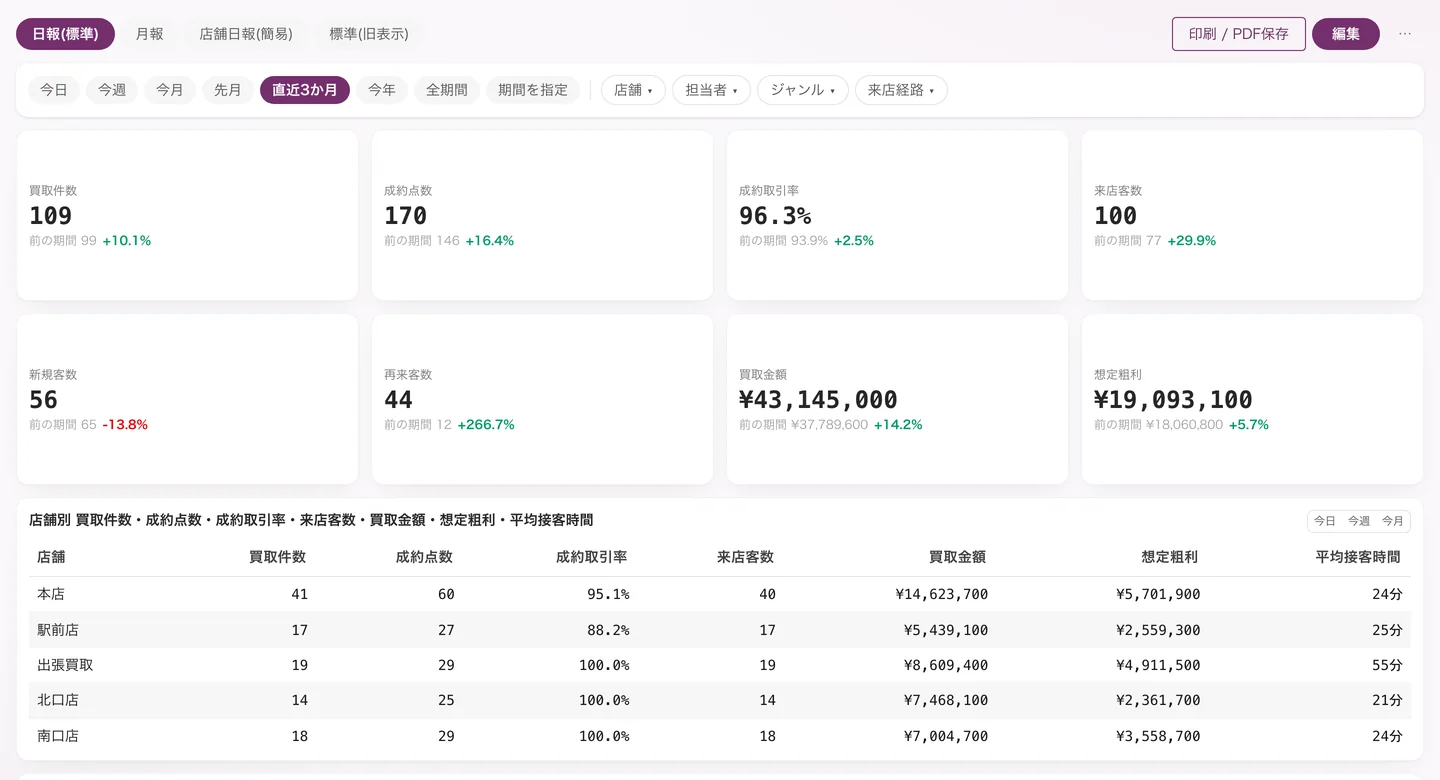The width and height of the screenshot is (1440, 780).
Task: Expand the 担当者 filter dropdown
Action: [x=712, y=90]
